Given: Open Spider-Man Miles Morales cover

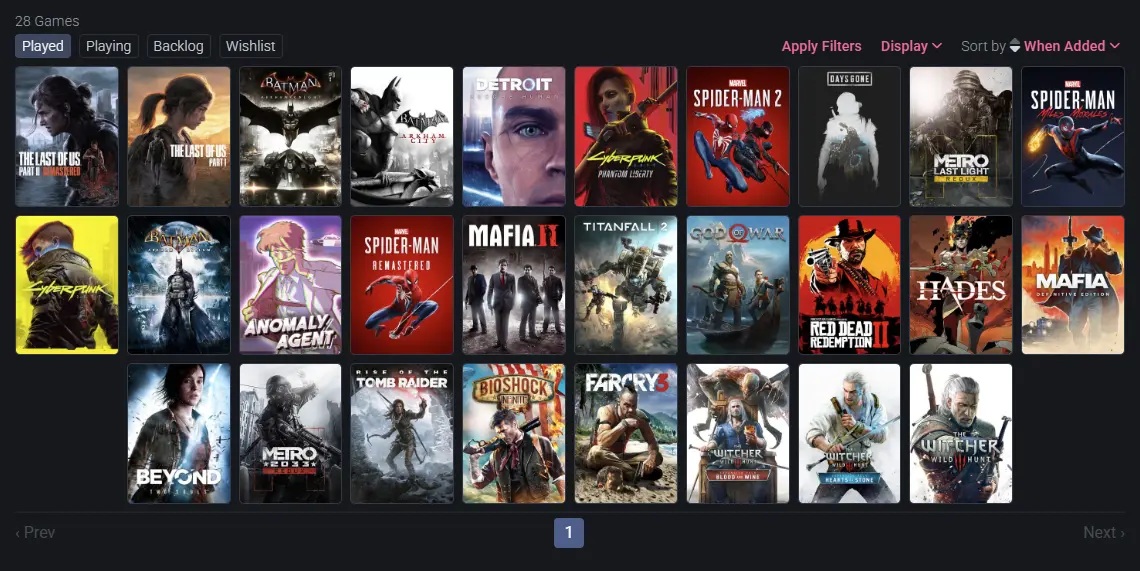Looking at the screenshot, I should 1073,137.
